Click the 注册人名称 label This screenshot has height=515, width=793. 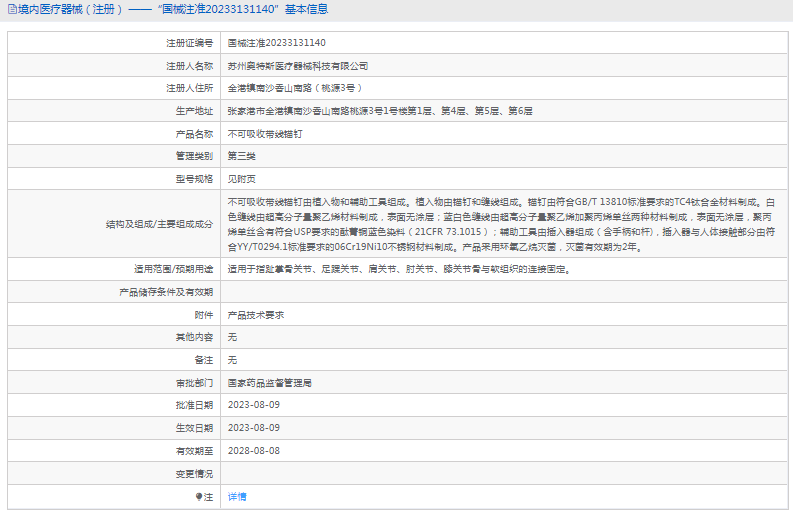click(190, 66)
